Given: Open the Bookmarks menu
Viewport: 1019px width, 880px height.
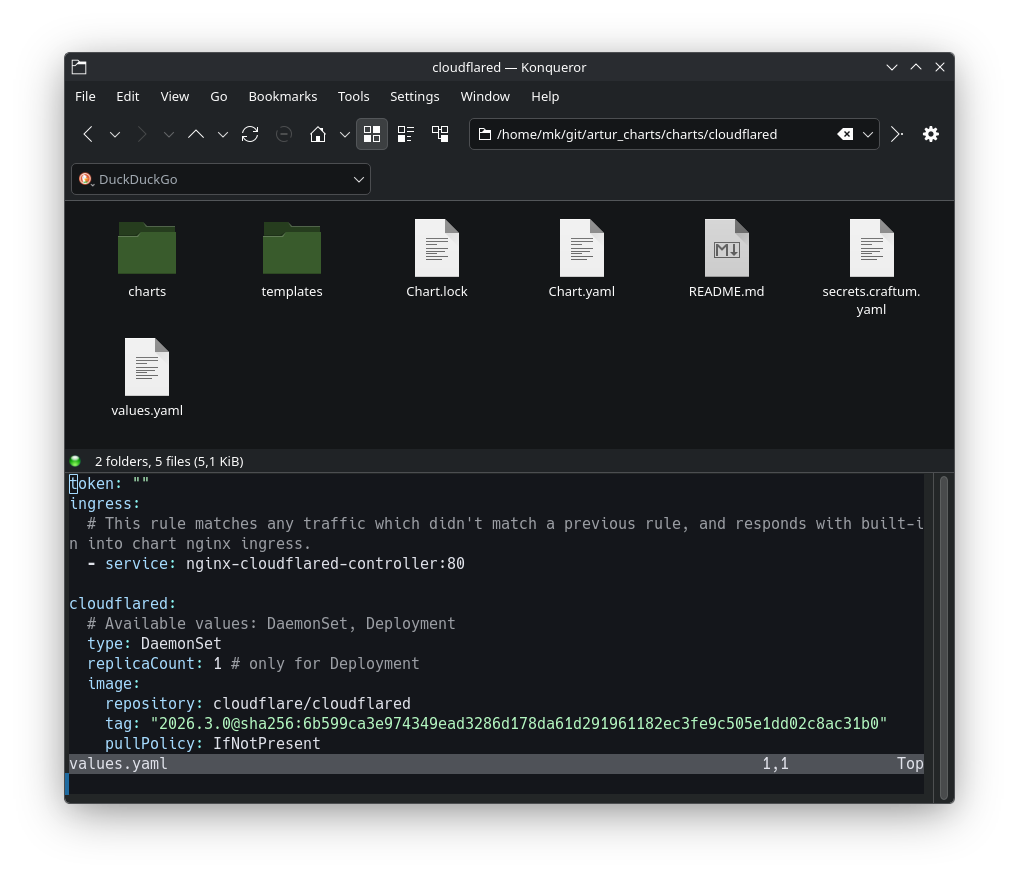Looking at the screenshot, I should [x=283, y=97].
